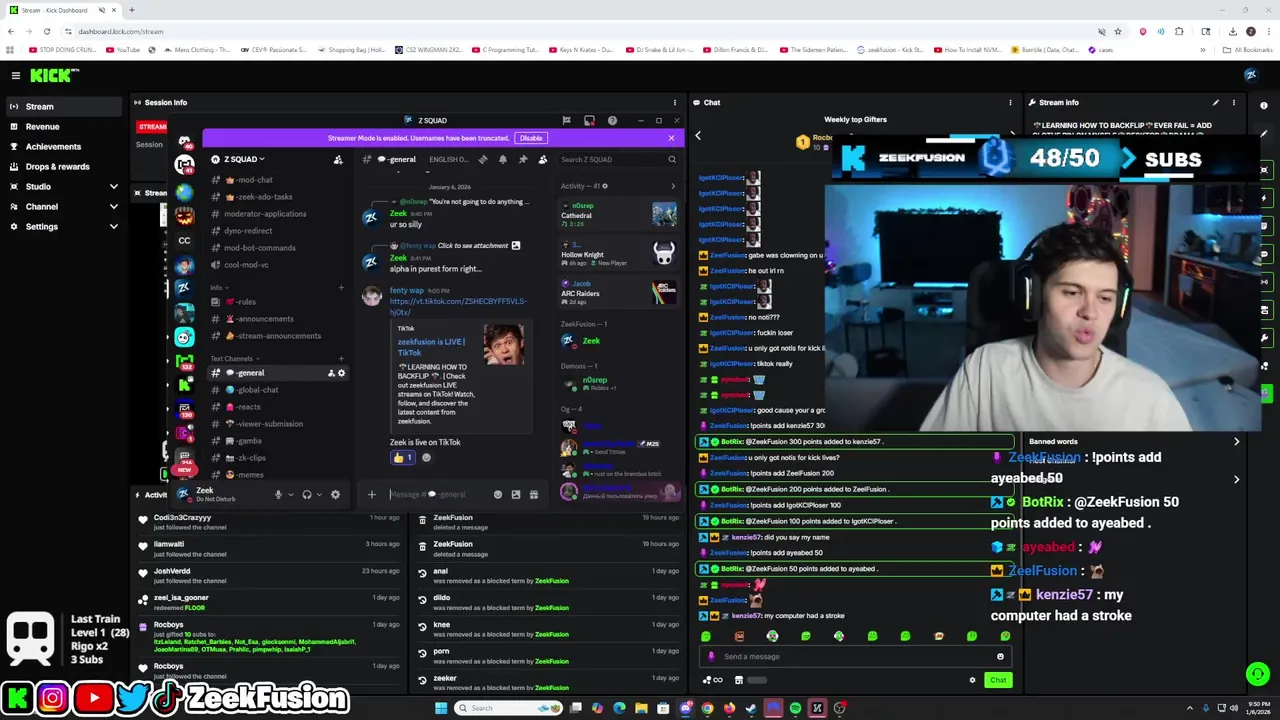Go to previous Weekly top Gifters entry
The height and width of the screenshot is (720, 1280).
click(698, 135)
